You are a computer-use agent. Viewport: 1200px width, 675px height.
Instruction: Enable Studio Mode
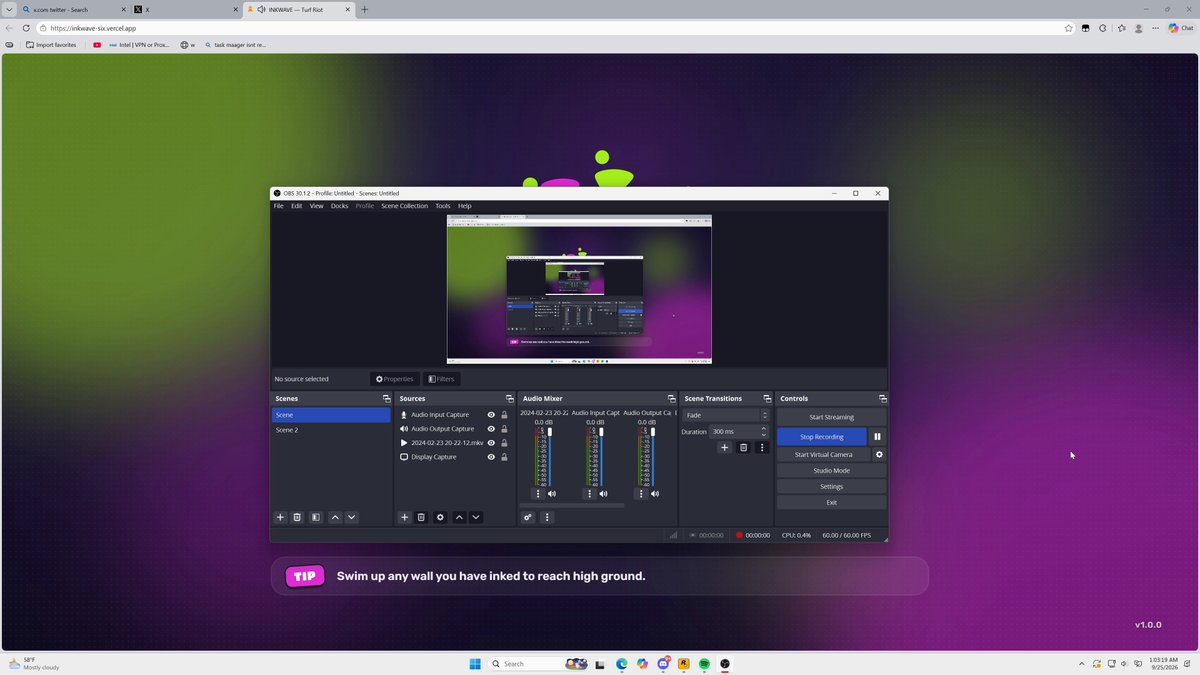click(x=831, y=470)
